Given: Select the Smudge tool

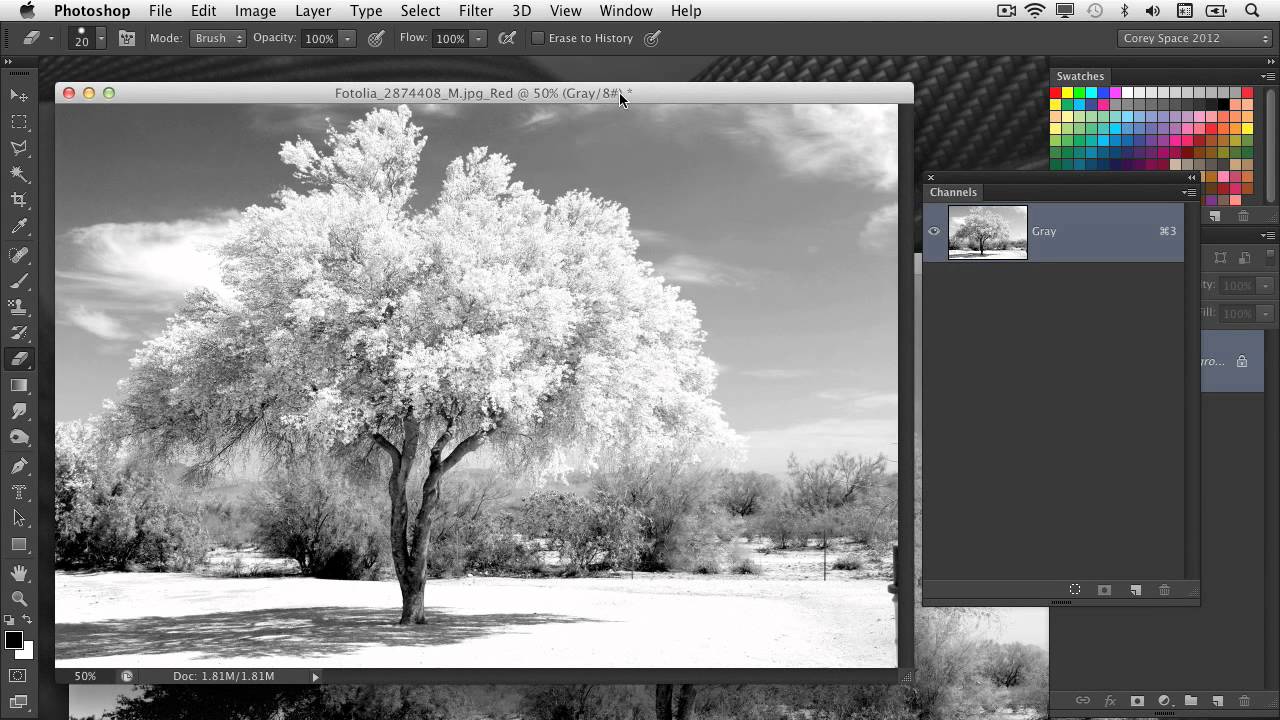Looking at the screenshot, I should coord(19,411).
